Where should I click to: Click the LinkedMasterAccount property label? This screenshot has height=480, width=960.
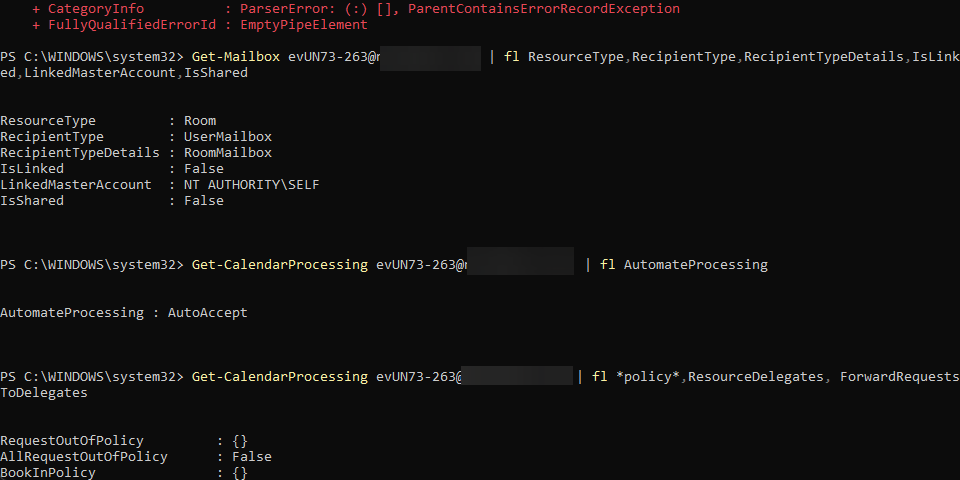(76, 184)
